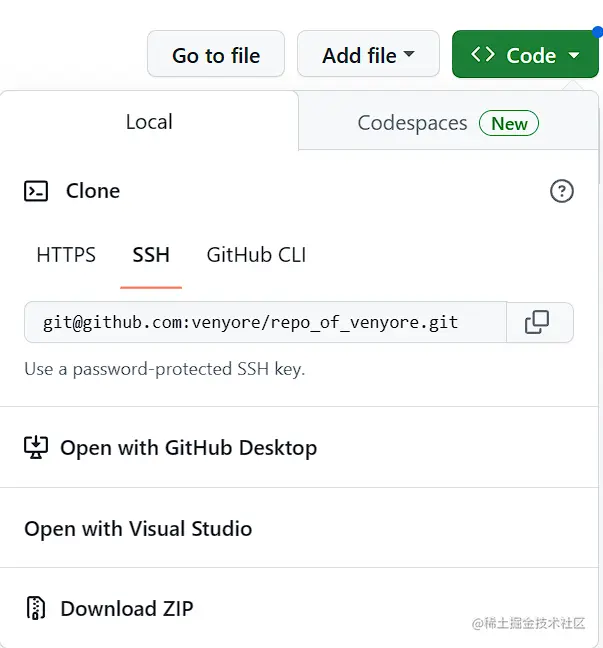Screen dimensions: 603x648
Task: Select the SSH clone URL field
Action: click(x=265, y=322)
